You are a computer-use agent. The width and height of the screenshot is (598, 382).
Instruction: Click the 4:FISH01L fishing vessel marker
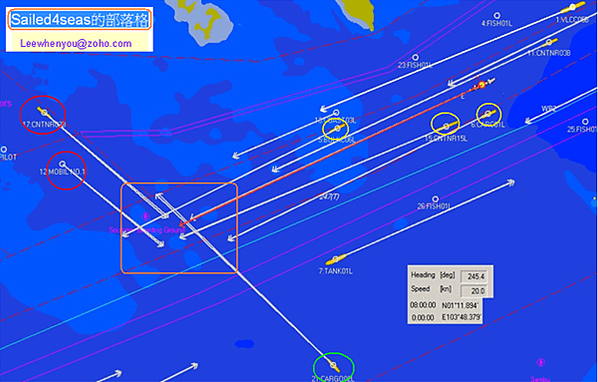coord(497,16)
